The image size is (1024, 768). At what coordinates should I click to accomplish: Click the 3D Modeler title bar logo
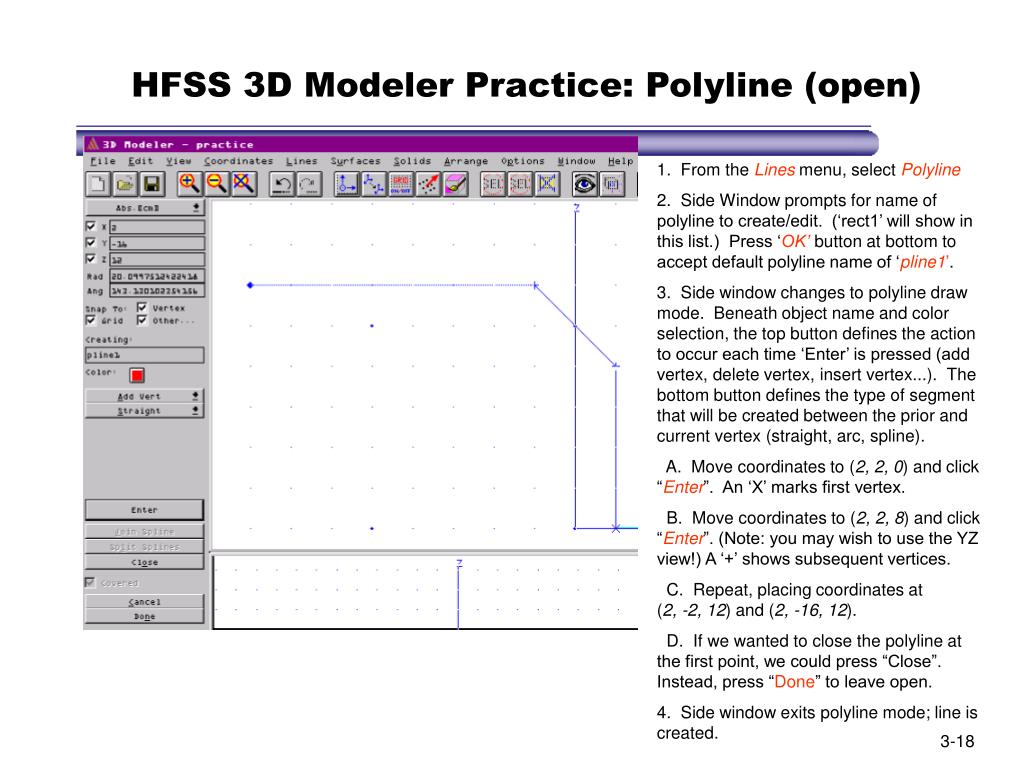(x=93, y=144)
